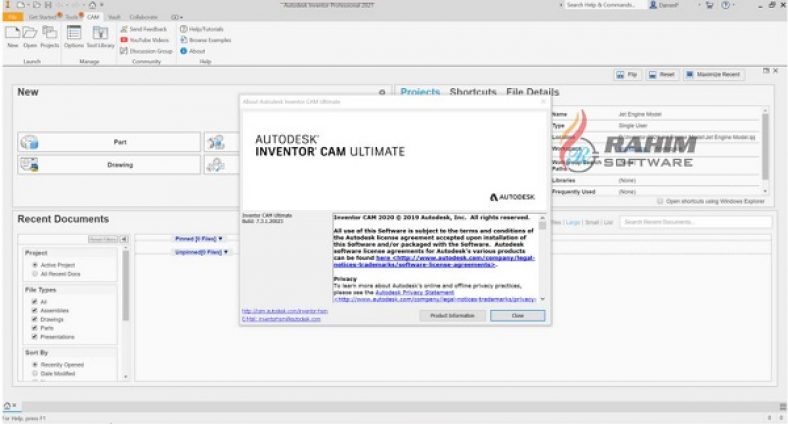Open the ribbon display options dropdown after Collaborate

(x=176, y=17)
